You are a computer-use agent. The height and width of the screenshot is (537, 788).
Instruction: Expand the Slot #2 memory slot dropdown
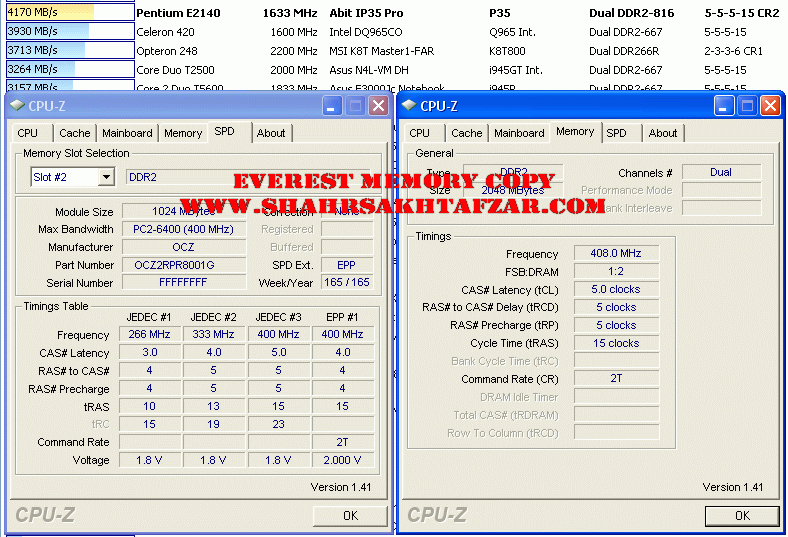pos(106,177)
